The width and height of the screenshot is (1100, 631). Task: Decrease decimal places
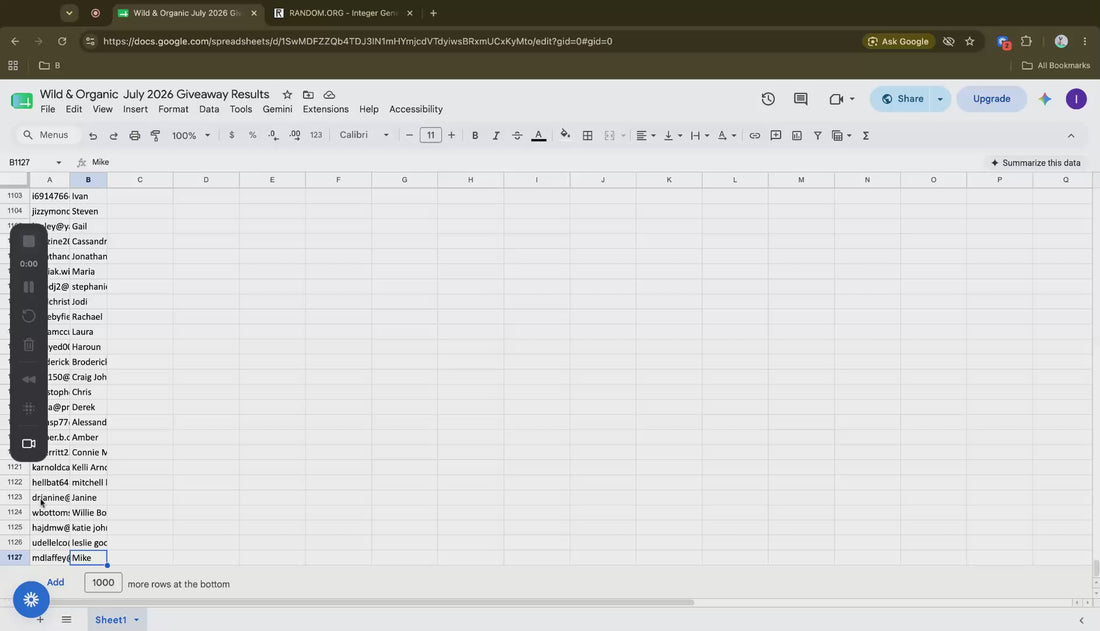[273, 135]
